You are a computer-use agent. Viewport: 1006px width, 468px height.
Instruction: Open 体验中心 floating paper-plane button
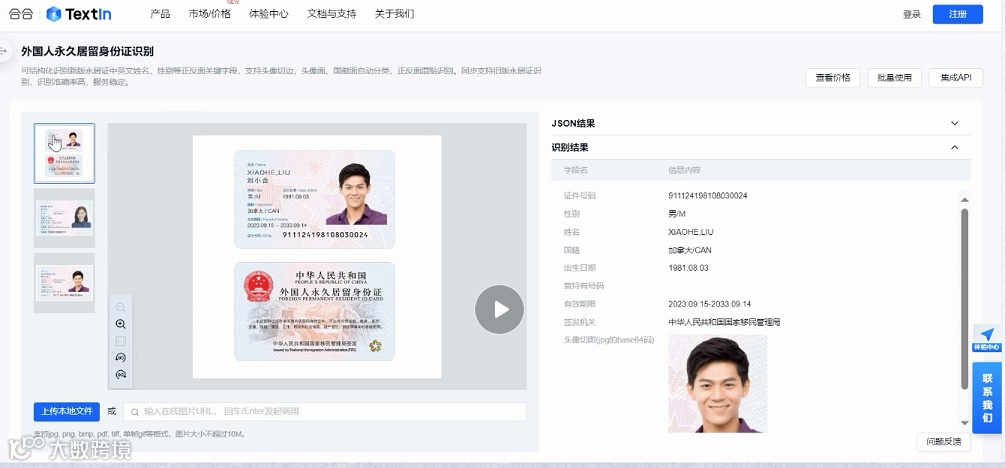click(x=987, y=338)
